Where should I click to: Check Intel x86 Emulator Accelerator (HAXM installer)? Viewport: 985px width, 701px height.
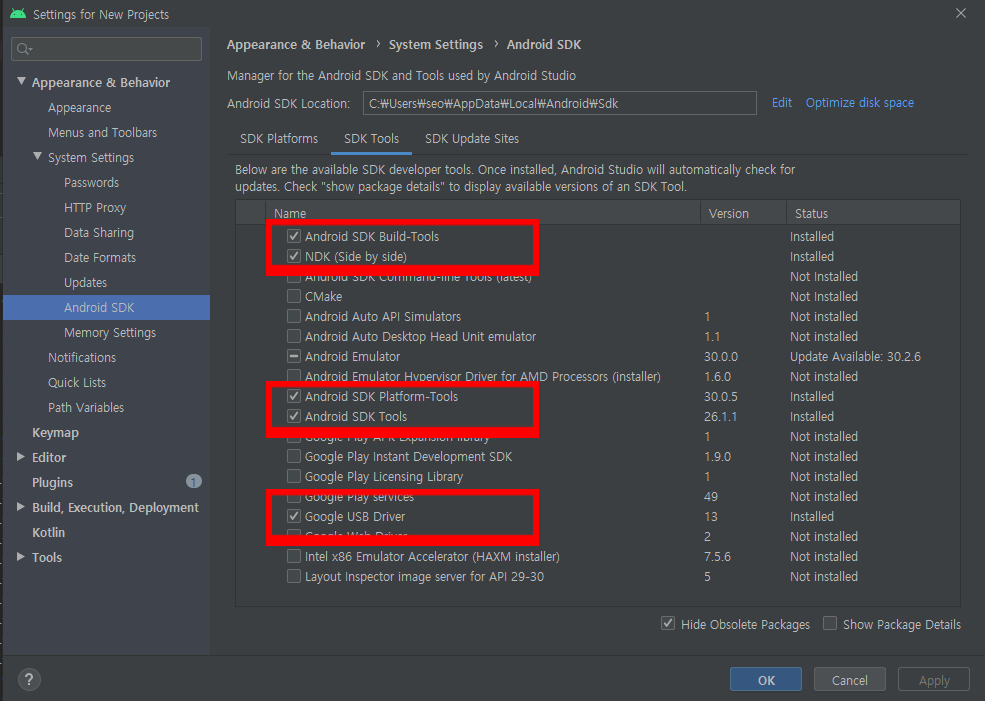[x=293, y=557]
